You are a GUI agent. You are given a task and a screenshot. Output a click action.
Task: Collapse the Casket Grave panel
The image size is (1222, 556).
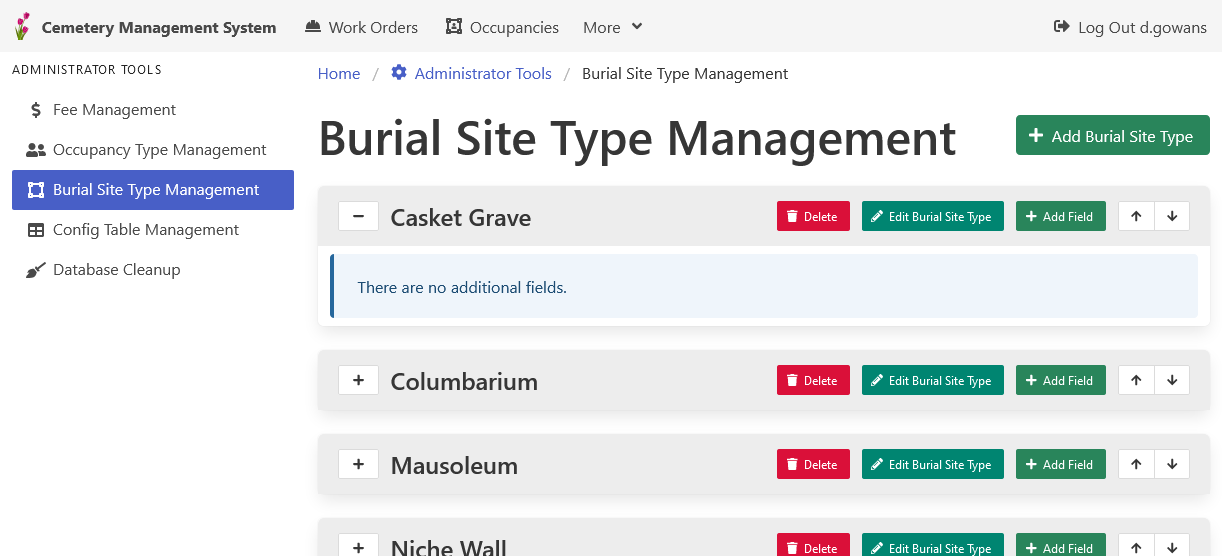click(358, 216)
